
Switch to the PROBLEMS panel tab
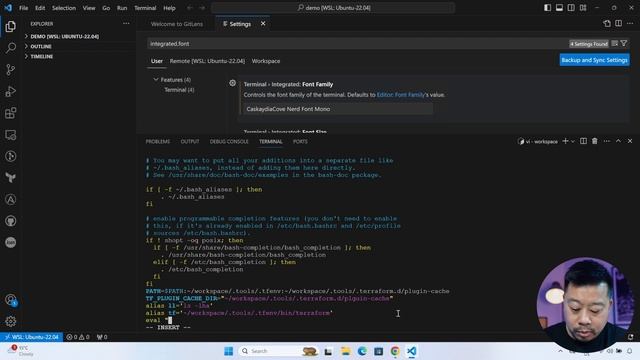tap(158, 141)
